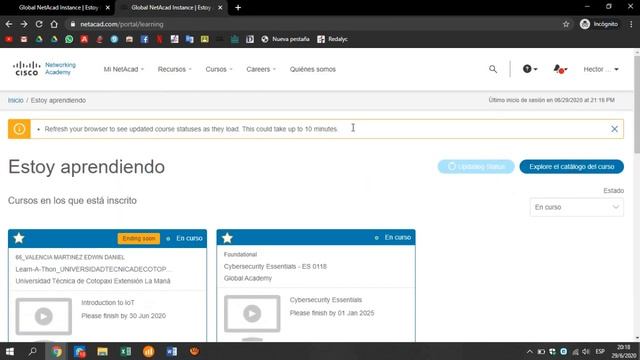This screenshot has height=360, width=640.
Task: Play the Cybersecurity Essentials course thumbnail
Action: [x=252, y=313]
